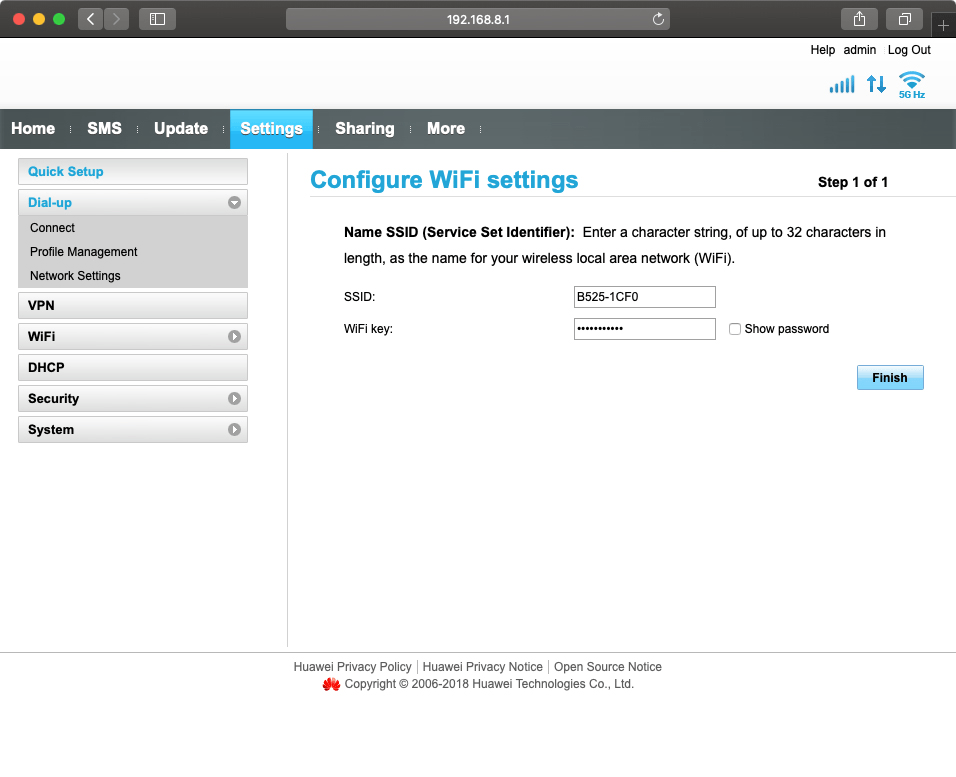Expand the WiFi sidebar section
This screenshot has width=956, height=777.
(x=234, y=337)
